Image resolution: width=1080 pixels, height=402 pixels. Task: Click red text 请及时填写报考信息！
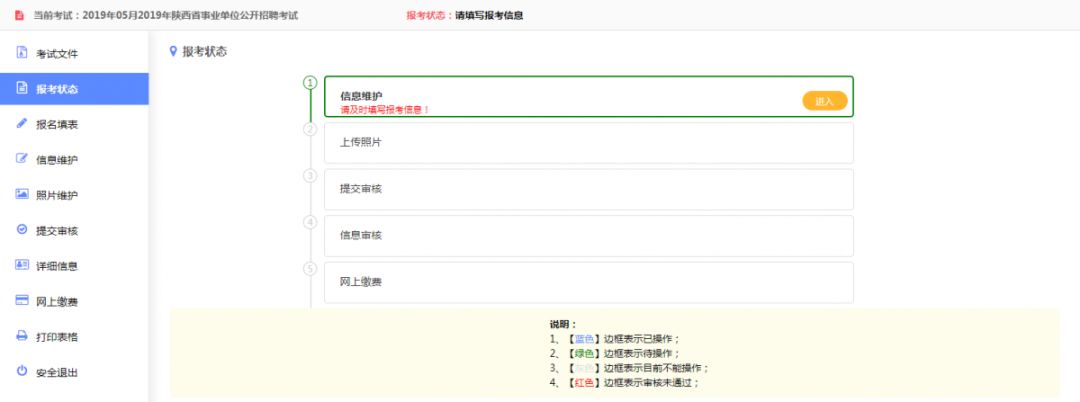click(384, 110)
